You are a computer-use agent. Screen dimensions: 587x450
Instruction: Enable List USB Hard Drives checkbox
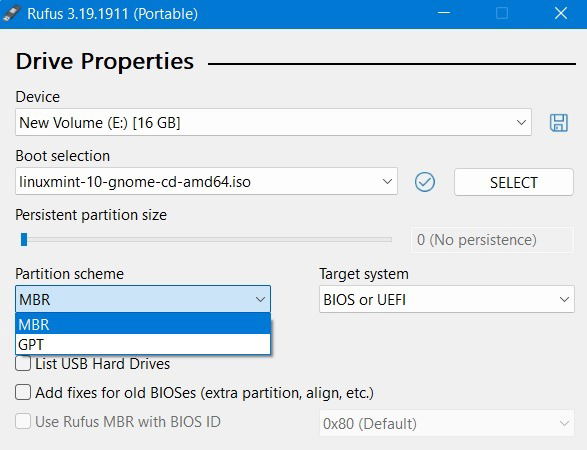click(23, 364)
